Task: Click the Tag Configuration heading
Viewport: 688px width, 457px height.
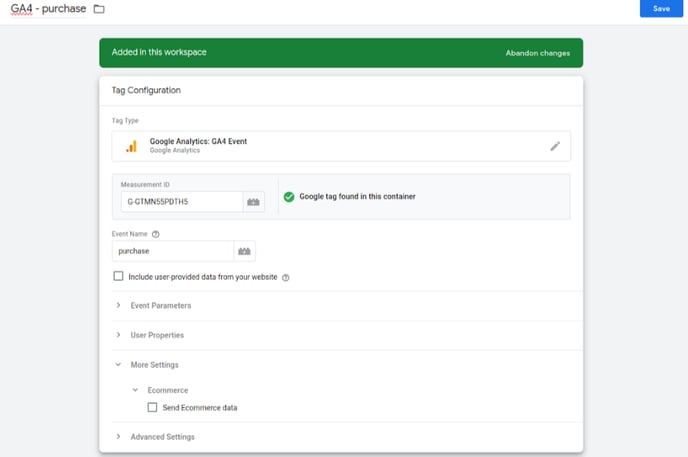Action: [x=146, y=90]
